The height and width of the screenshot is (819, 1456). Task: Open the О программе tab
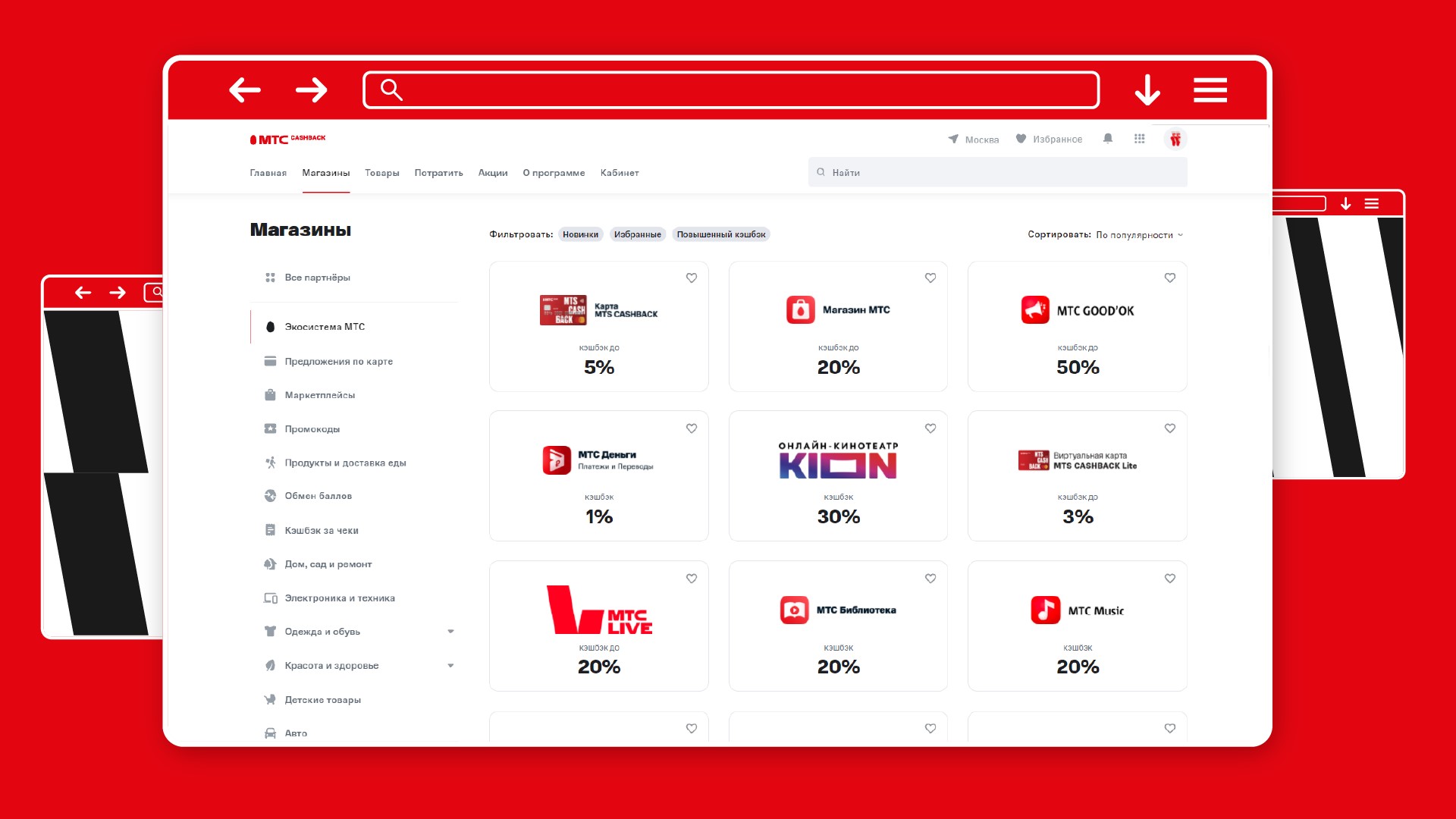point(554,173)
